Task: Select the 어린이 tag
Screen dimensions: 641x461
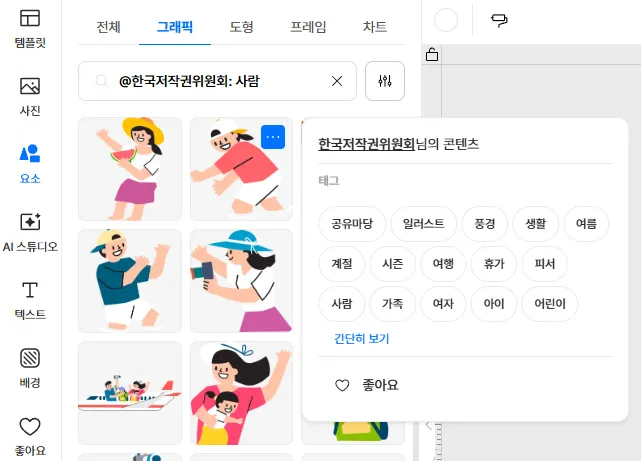Action: pos(550,304)
